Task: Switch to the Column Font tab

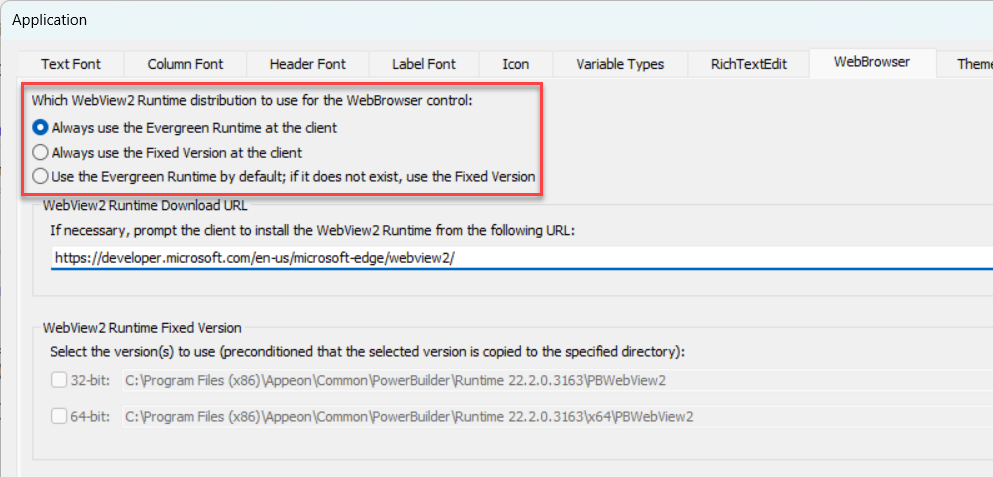Action: 185,64
